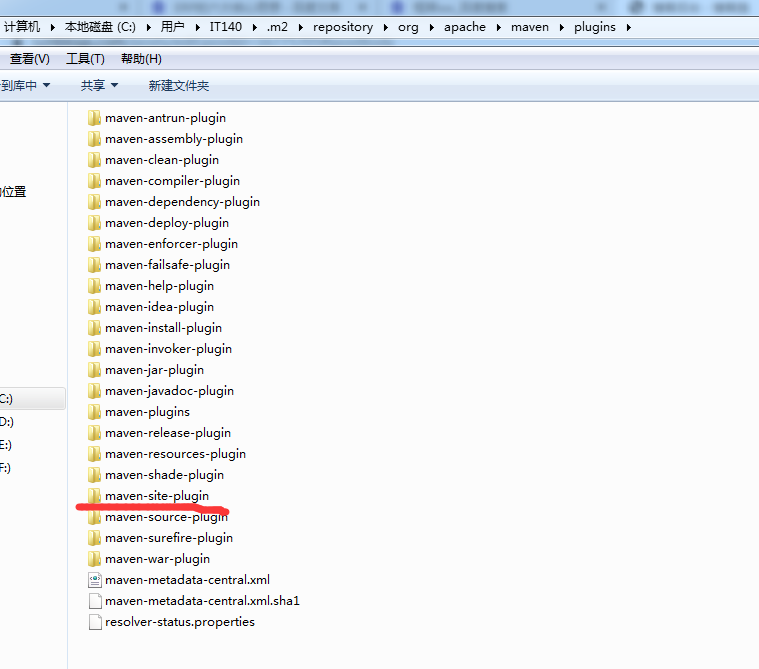Click the maven-dependency-plugin folder icon
The image size is (759, 669).
click(x=94, y=202)
